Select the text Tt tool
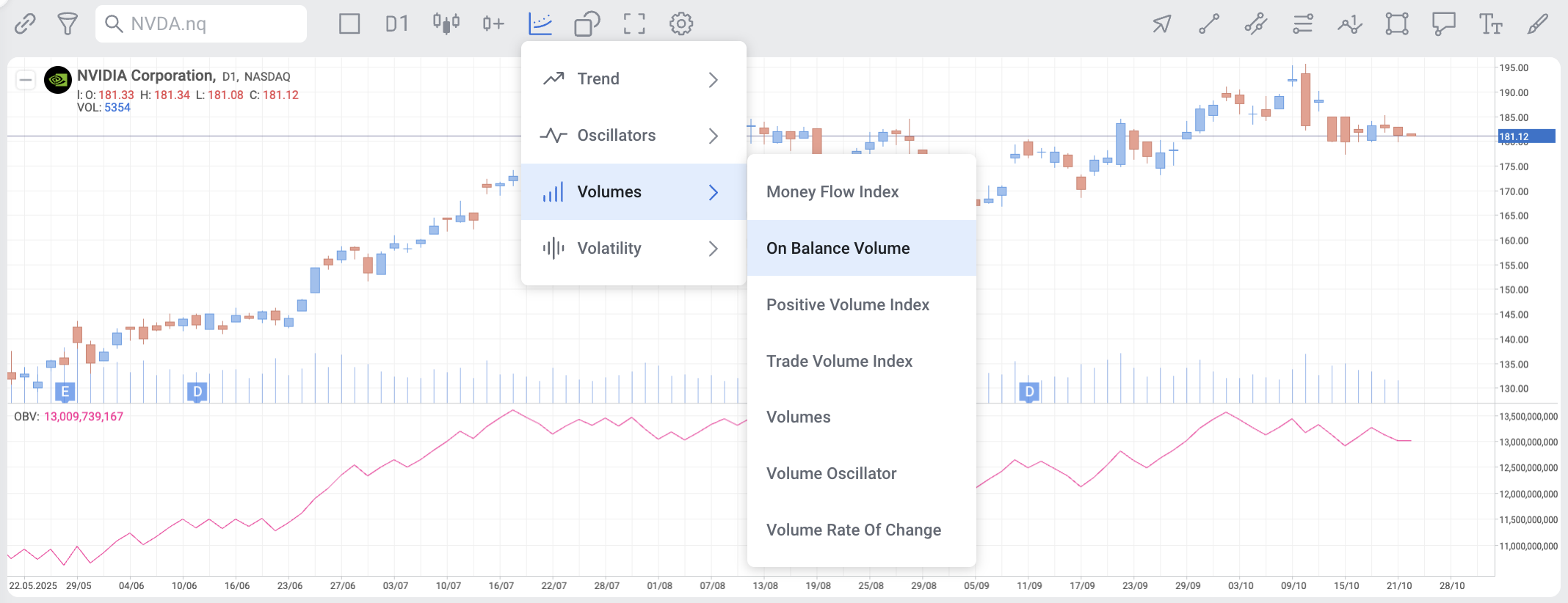Screen dimensions: 1568x603 (1491, 24)
